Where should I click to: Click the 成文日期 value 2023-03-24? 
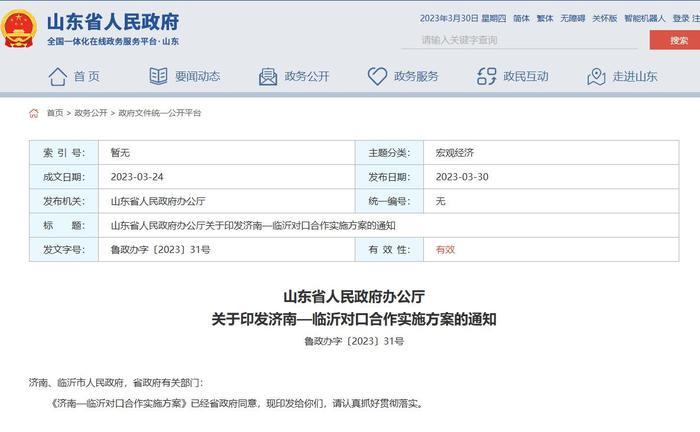137,177
